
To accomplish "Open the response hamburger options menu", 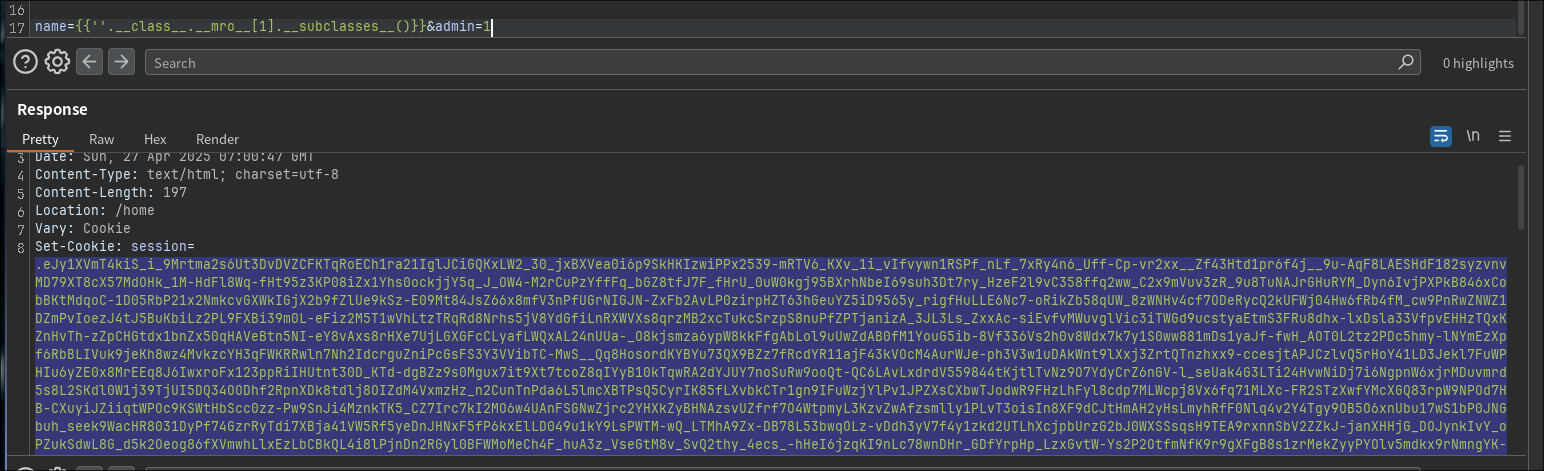I will (x=1504, y=136).
